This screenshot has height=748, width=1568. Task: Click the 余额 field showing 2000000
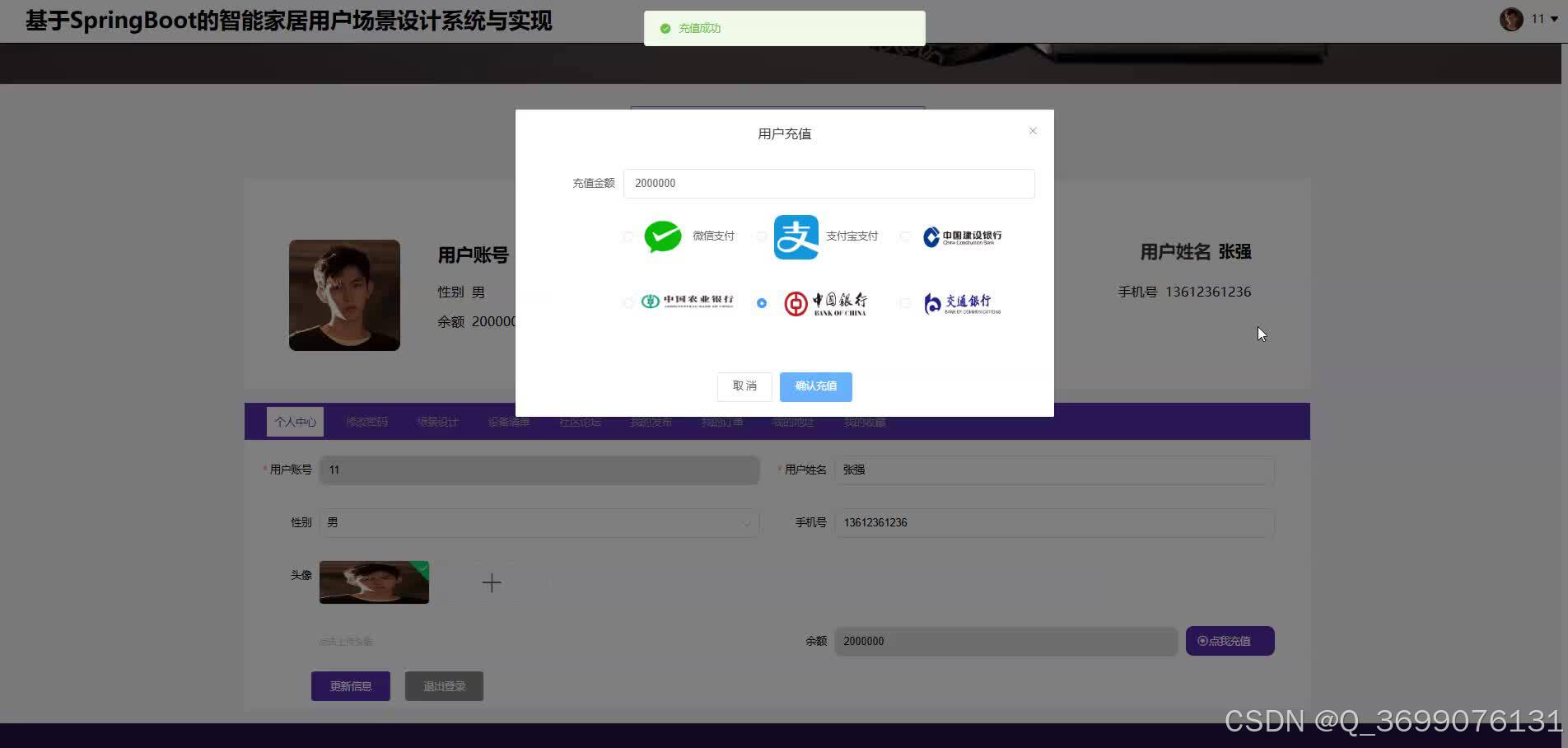point(1006,642)
